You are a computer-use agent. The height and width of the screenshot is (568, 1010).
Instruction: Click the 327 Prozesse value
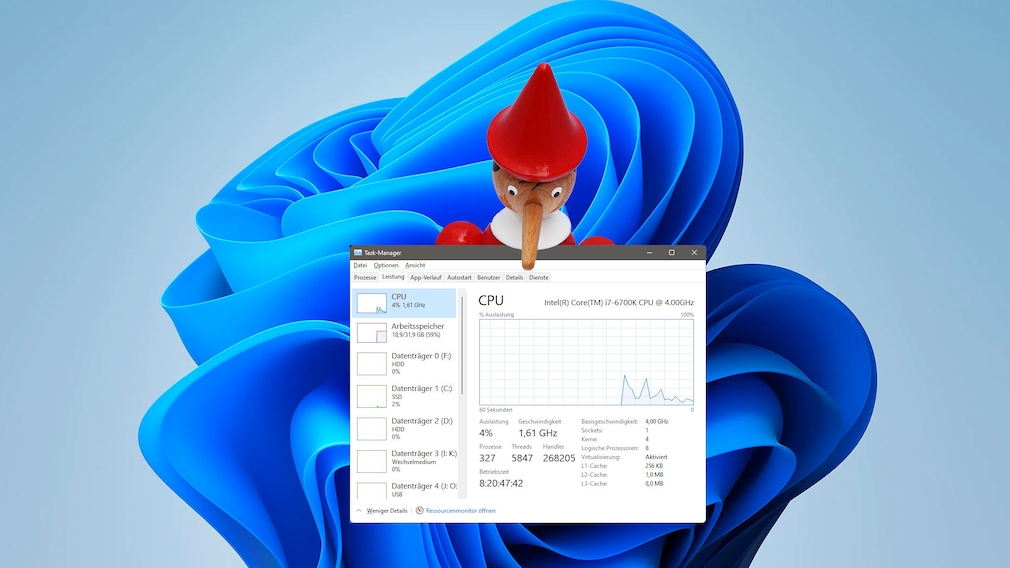pos(488,458)
